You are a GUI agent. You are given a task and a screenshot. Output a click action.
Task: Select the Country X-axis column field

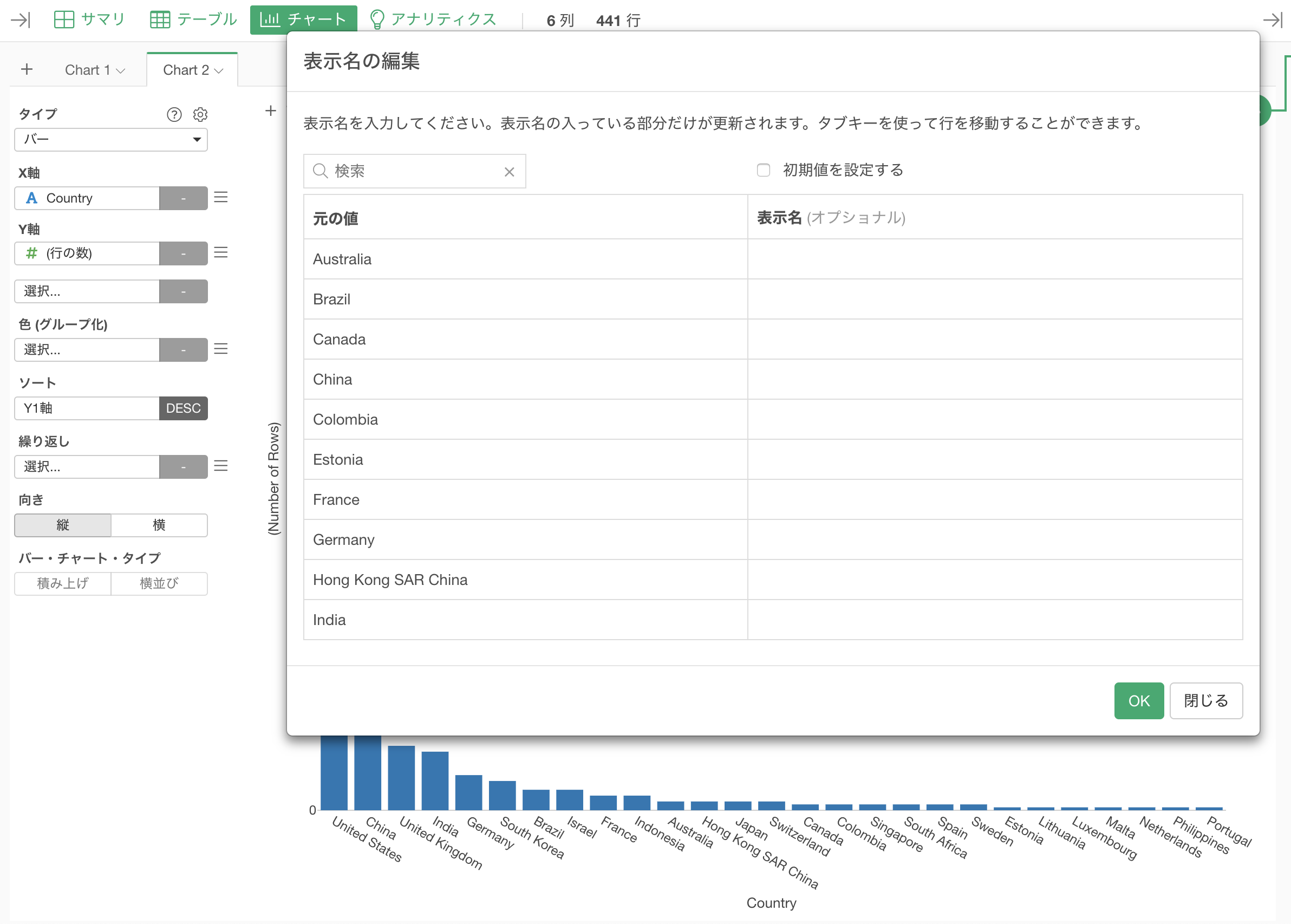pos(87,198)
